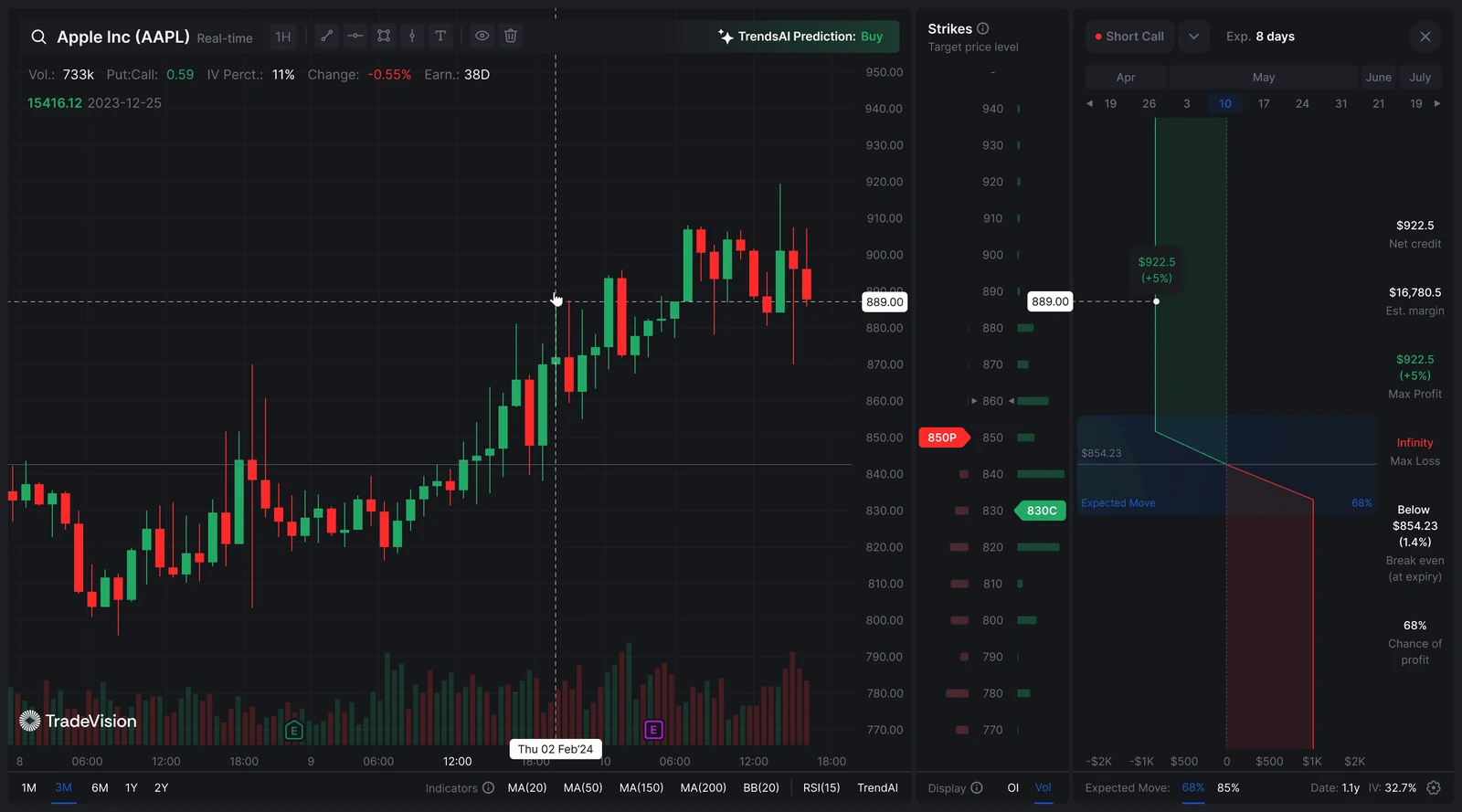Image resolution: width=1462 pixels, height=812 pixels.
Task: Click the green earnings E marker
Action: pyautogui.click(x=293, y=730)
